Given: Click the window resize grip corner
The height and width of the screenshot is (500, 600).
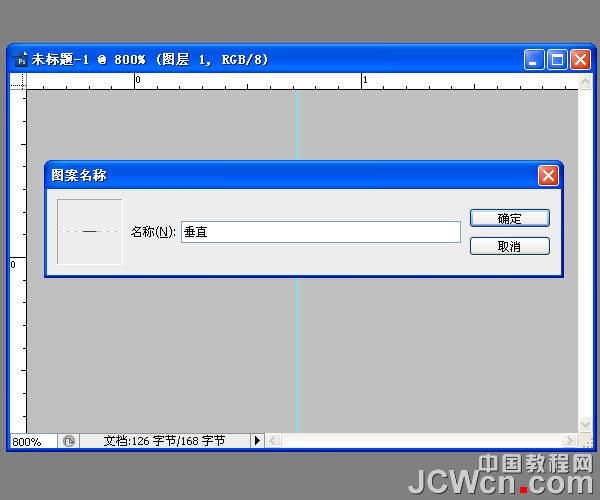Looking at the screenshot, I should pos(586,441).
